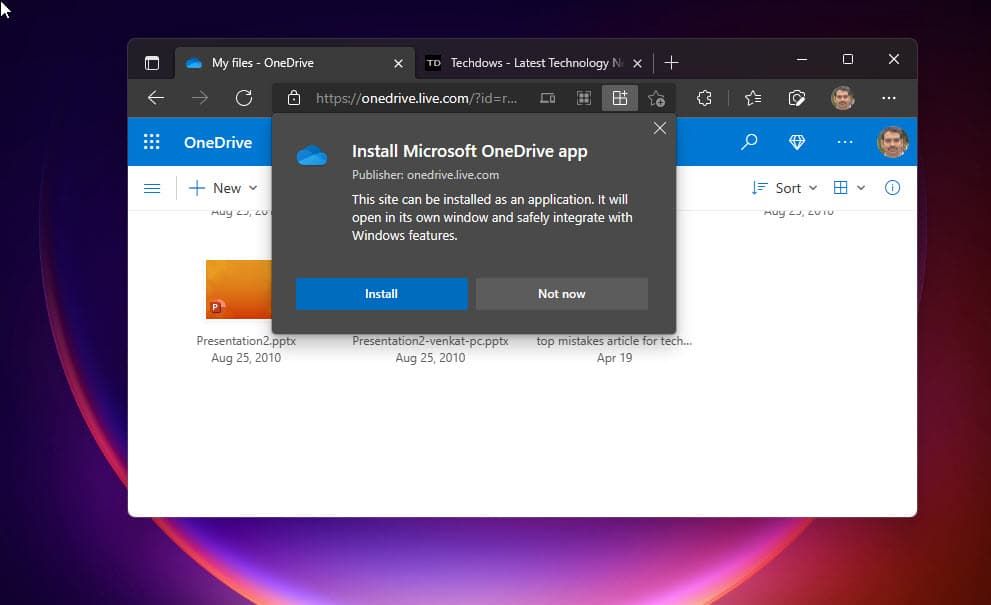Screen dimensions: 991x605
Task: Select top mistakes article for tech... file
Action: point(614,341)
